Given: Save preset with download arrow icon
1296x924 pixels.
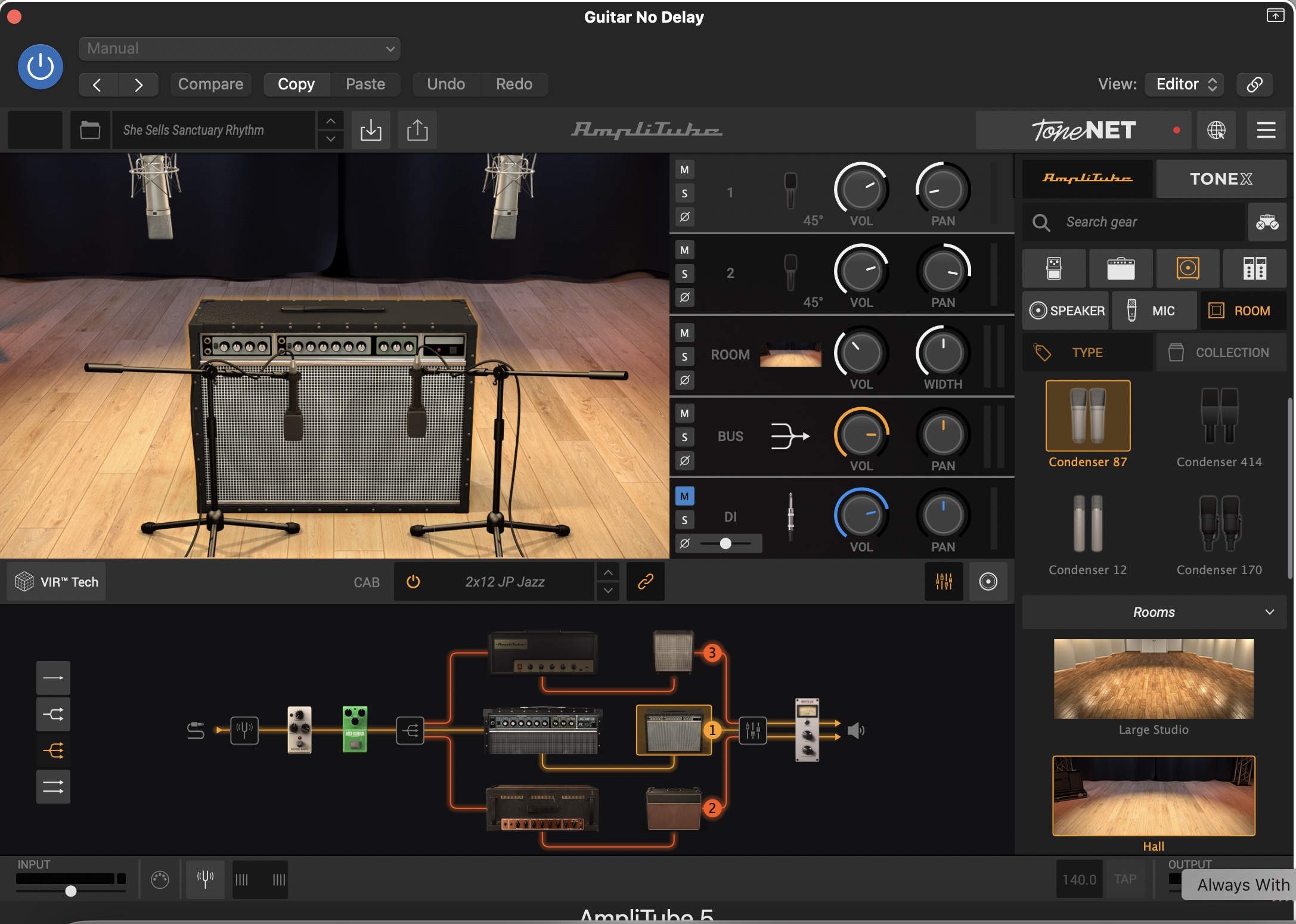Looking at the screenshot, I should click(x=371, y=130).
